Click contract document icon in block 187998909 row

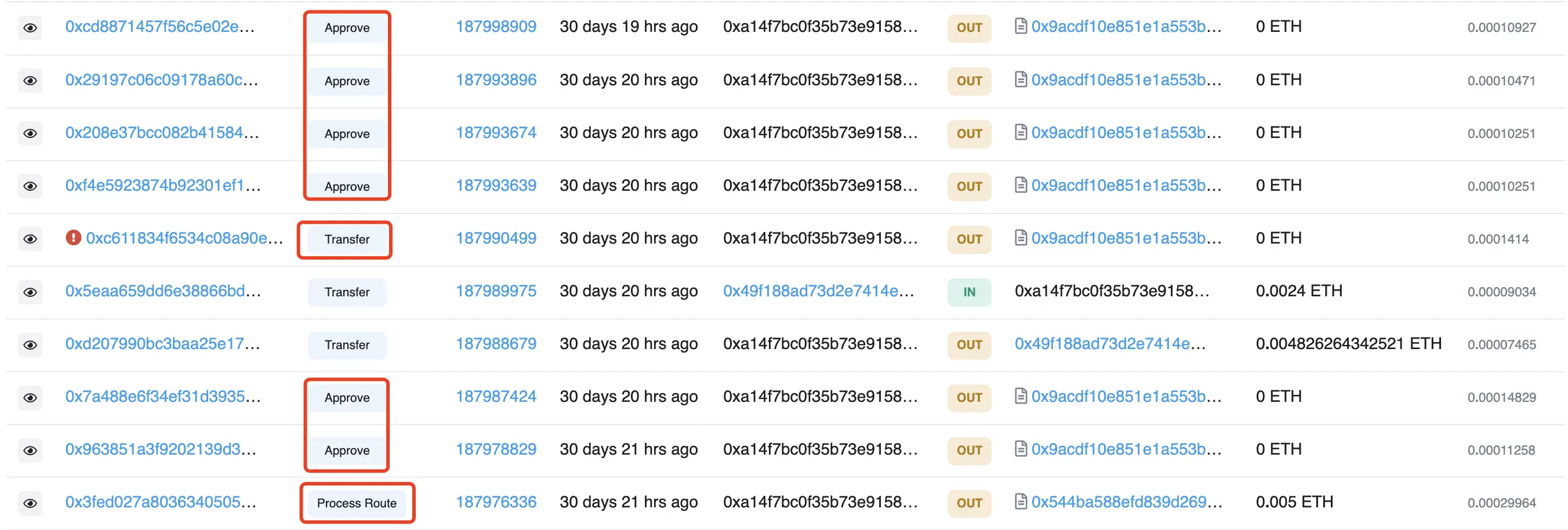(1021, 27)
